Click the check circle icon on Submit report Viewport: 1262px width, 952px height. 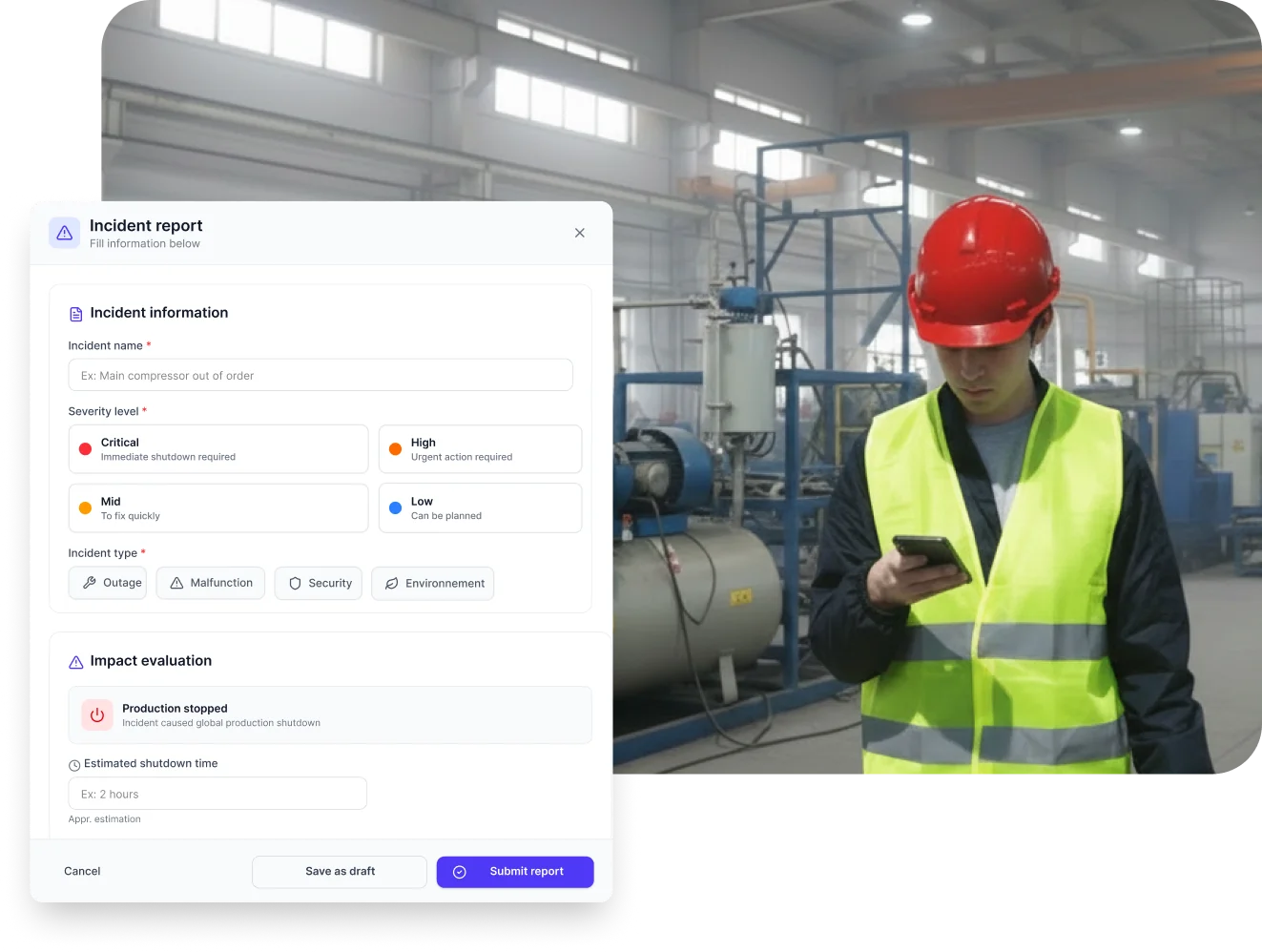tap(460, 872)
